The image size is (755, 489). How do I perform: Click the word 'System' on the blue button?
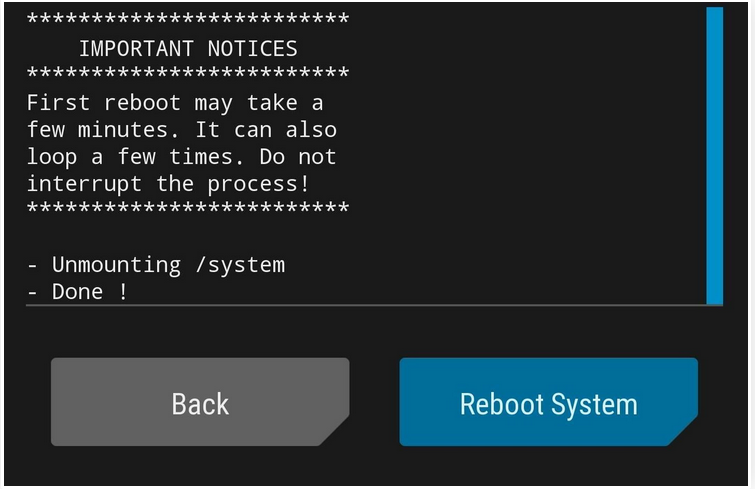point(594,405)
